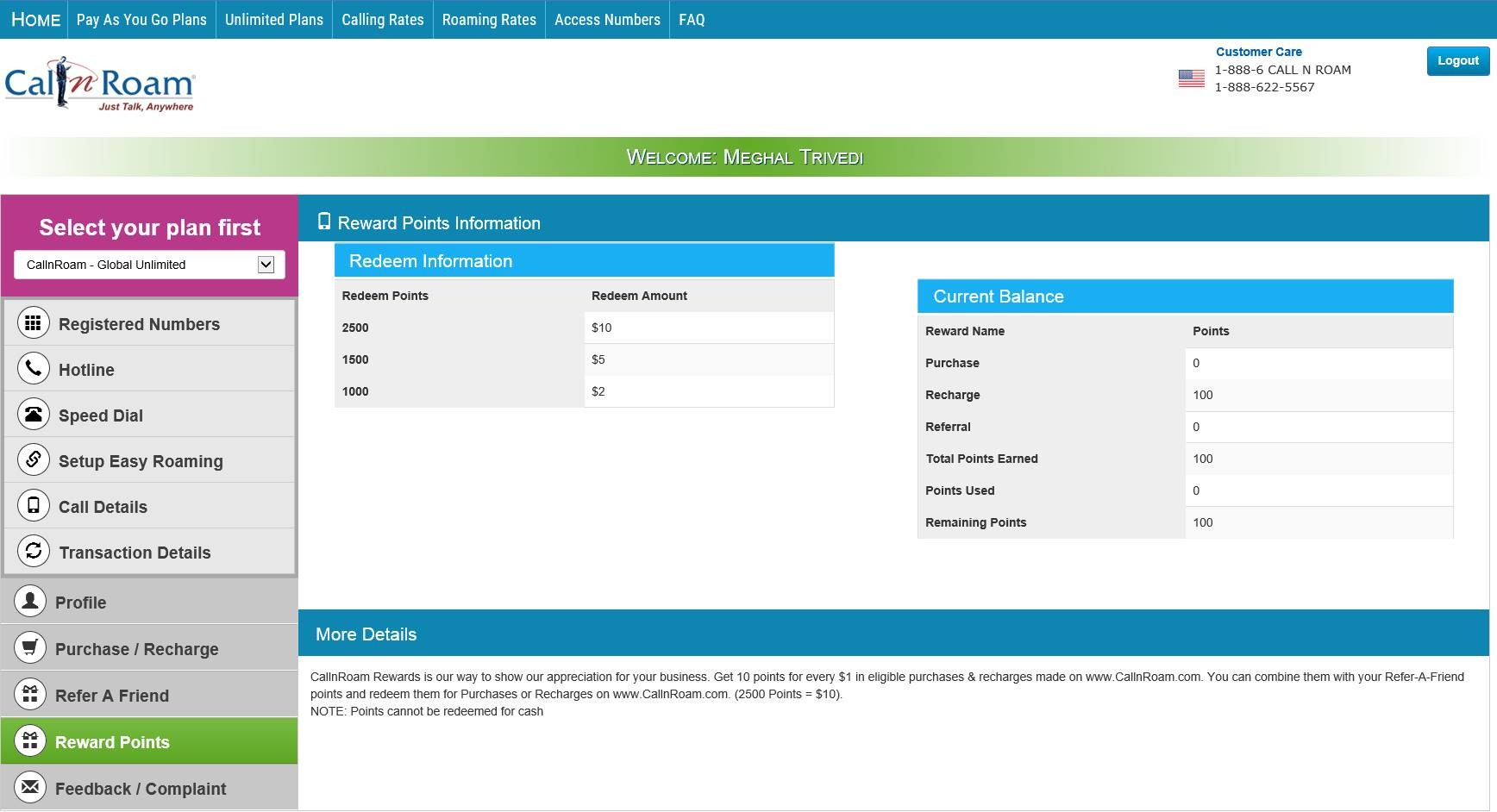Open Feedback / Complaint sidebar link
1497x812 pixels.
pos(149,788)
